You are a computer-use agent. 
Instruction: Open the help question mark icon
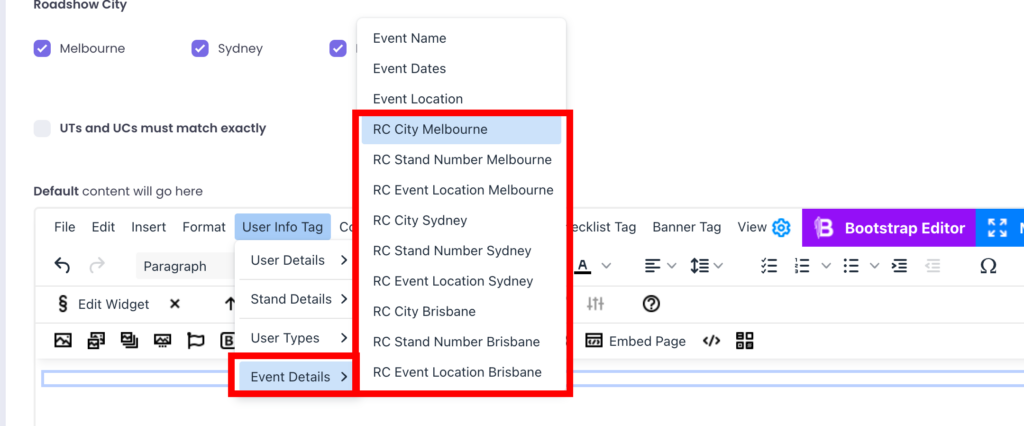pos(651,304)
